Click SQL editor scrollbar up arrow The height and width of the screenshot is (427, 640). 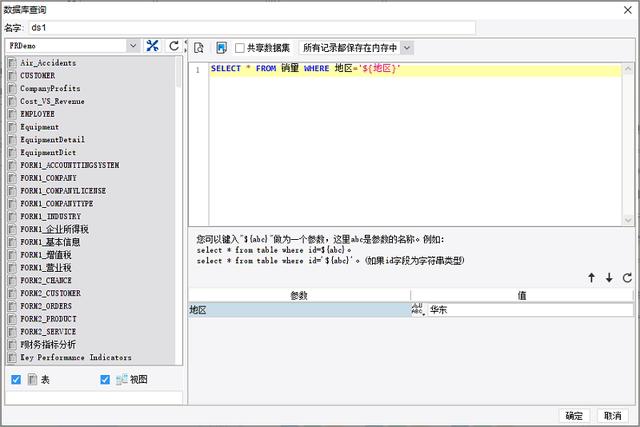click(x=628, y=69)
